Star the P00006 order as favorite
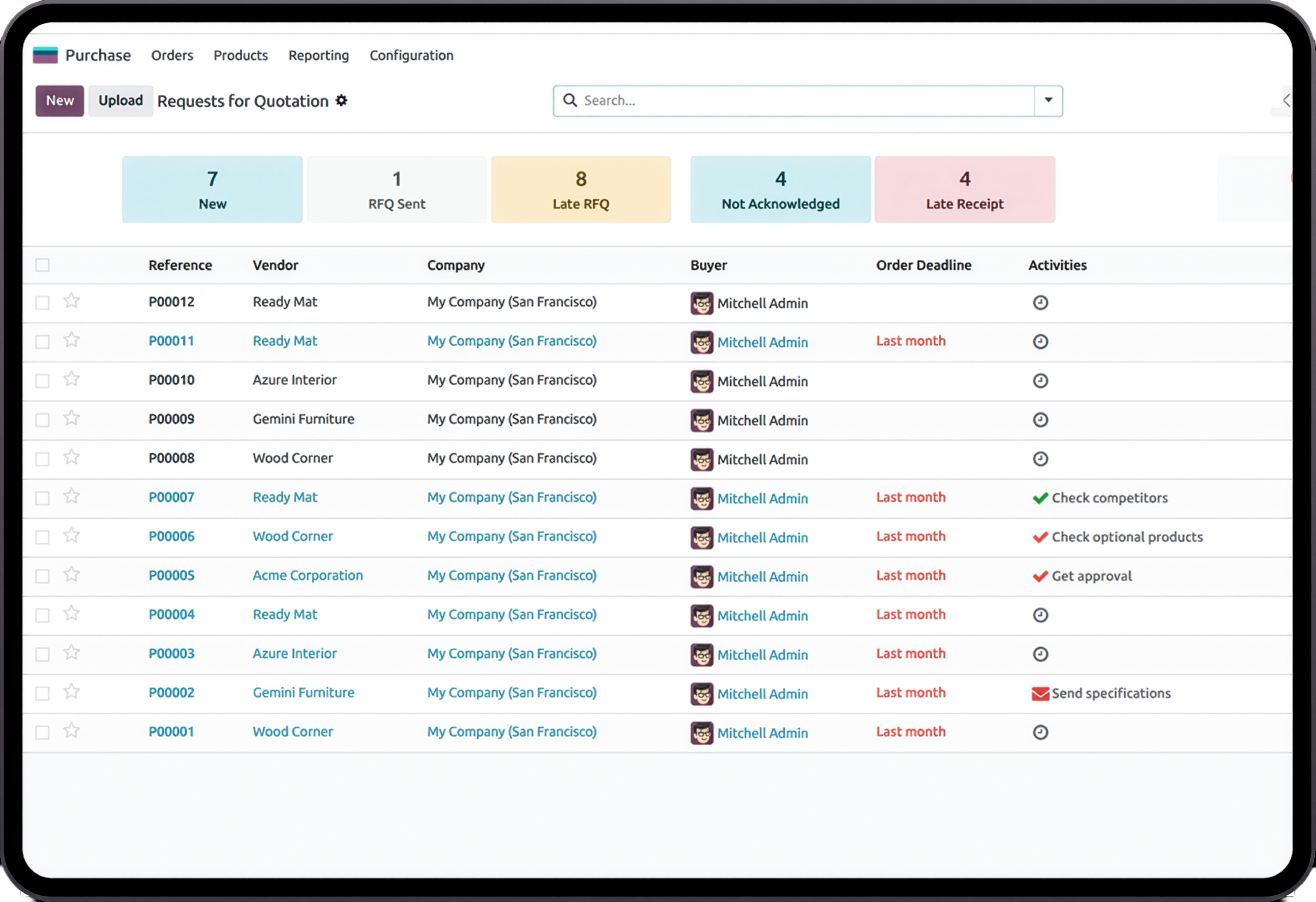The height and width of the screenshot is (902, 1316). click(x=71, y=535)
